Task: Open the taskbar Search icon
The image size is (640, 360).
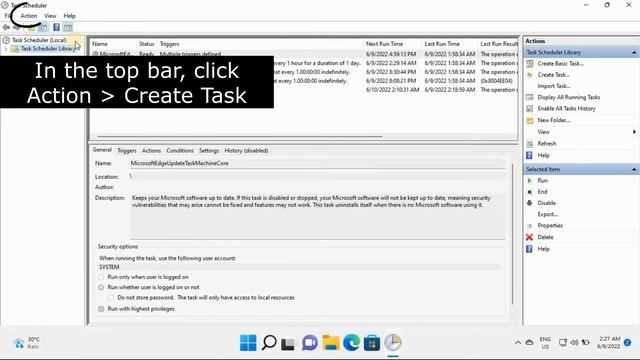Action: (x=269, y=343)
